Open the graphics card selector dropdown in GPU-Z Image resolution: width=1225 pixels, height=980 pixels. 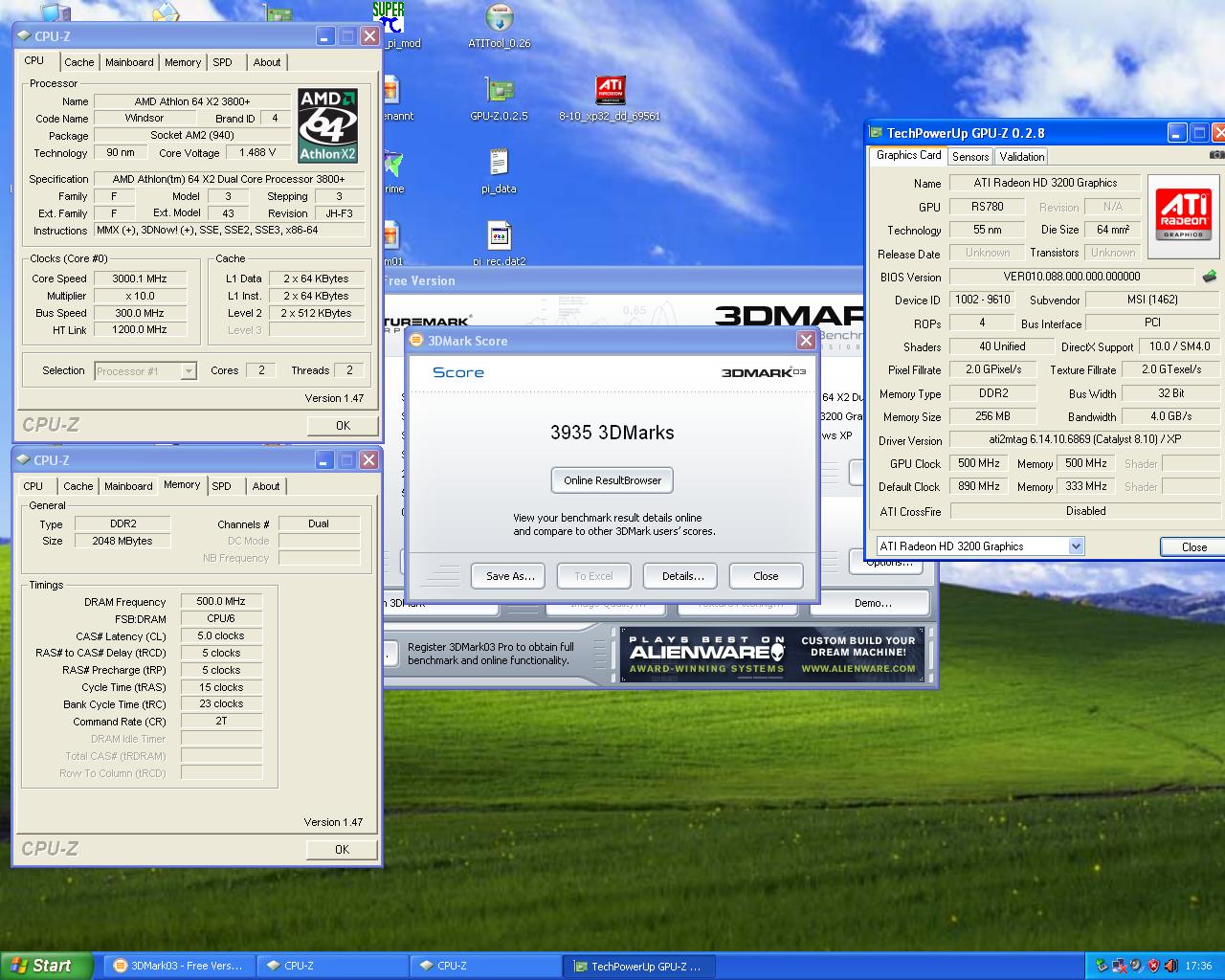pyautogui.click(x=1076, y=546)
